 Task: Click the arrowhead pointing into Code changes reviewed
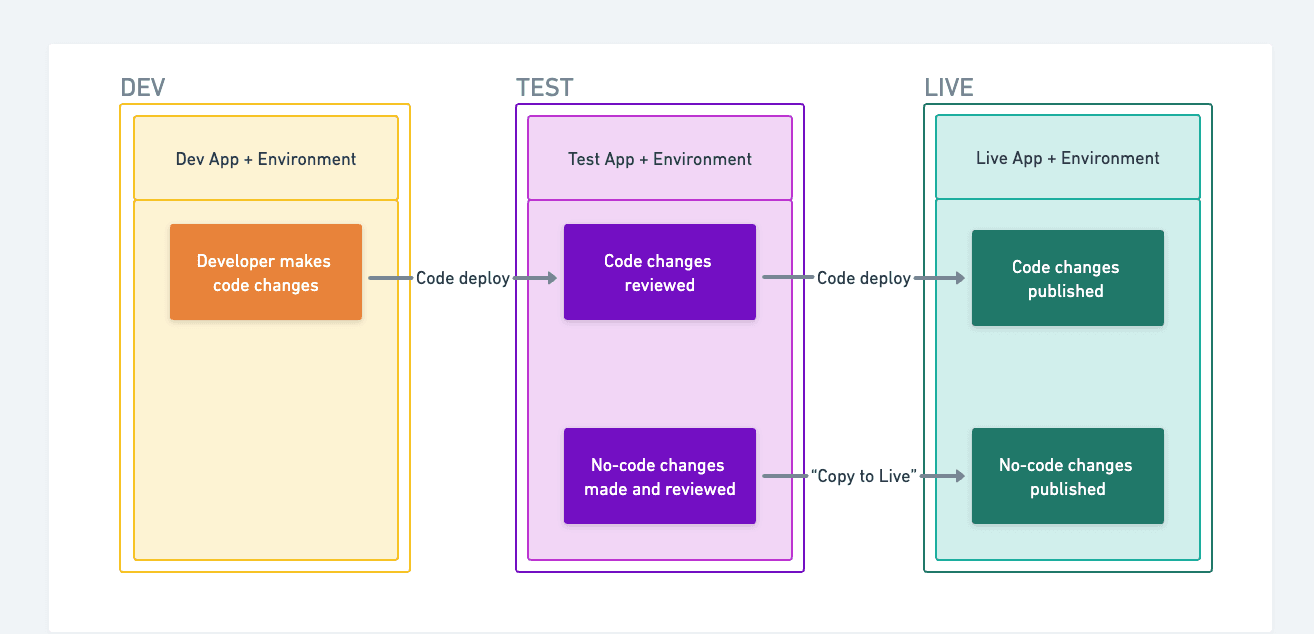[x=550, y=278]
